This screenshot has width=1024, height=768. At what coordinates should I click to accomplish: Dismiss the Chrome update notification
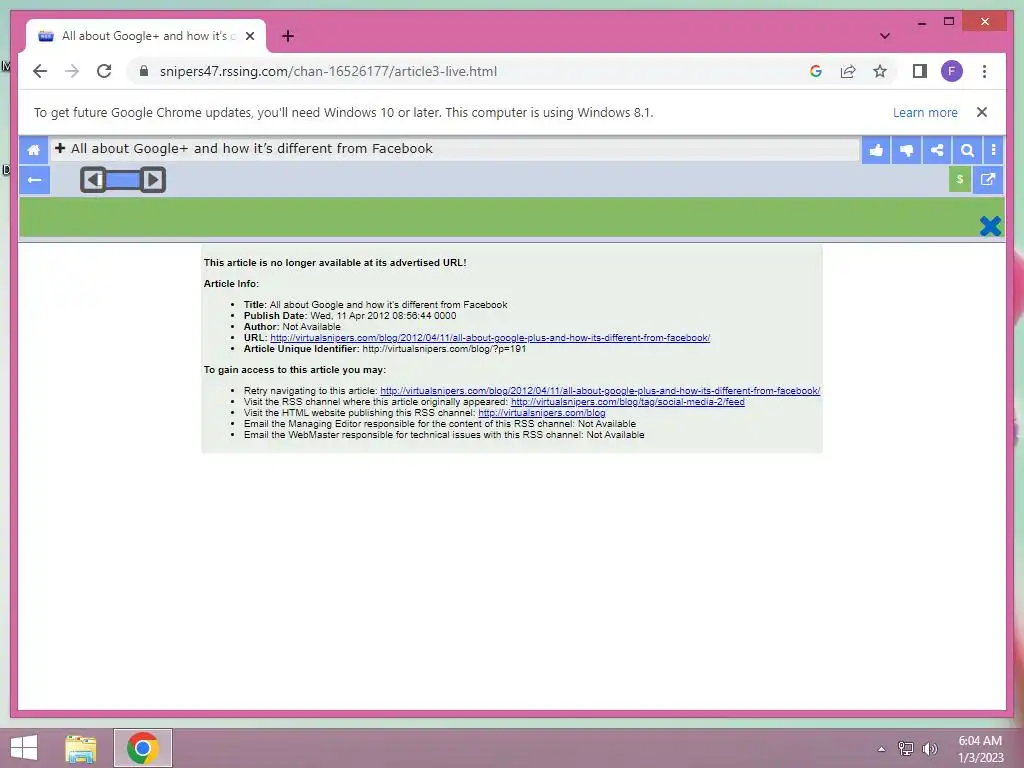pyautogui.click(x=982, y=112)
